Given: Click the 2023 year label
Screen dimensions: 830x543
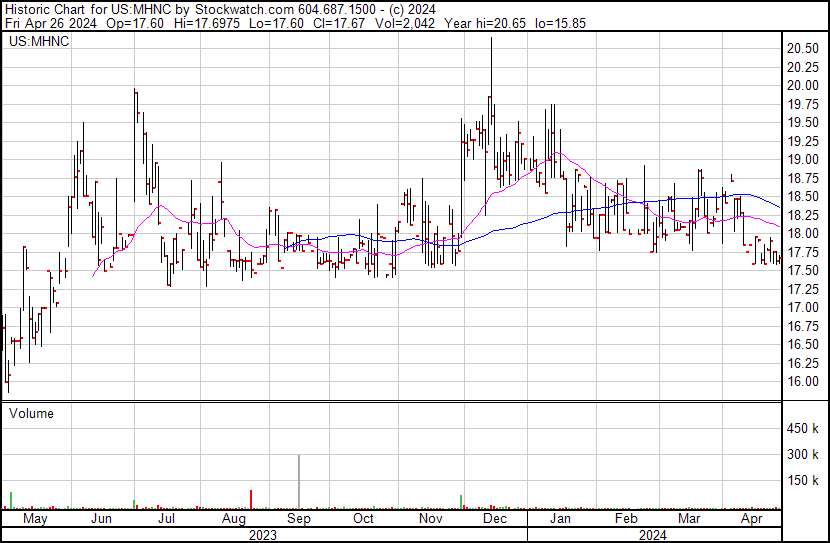Looking at the screenshot, I should coord(263,534).
